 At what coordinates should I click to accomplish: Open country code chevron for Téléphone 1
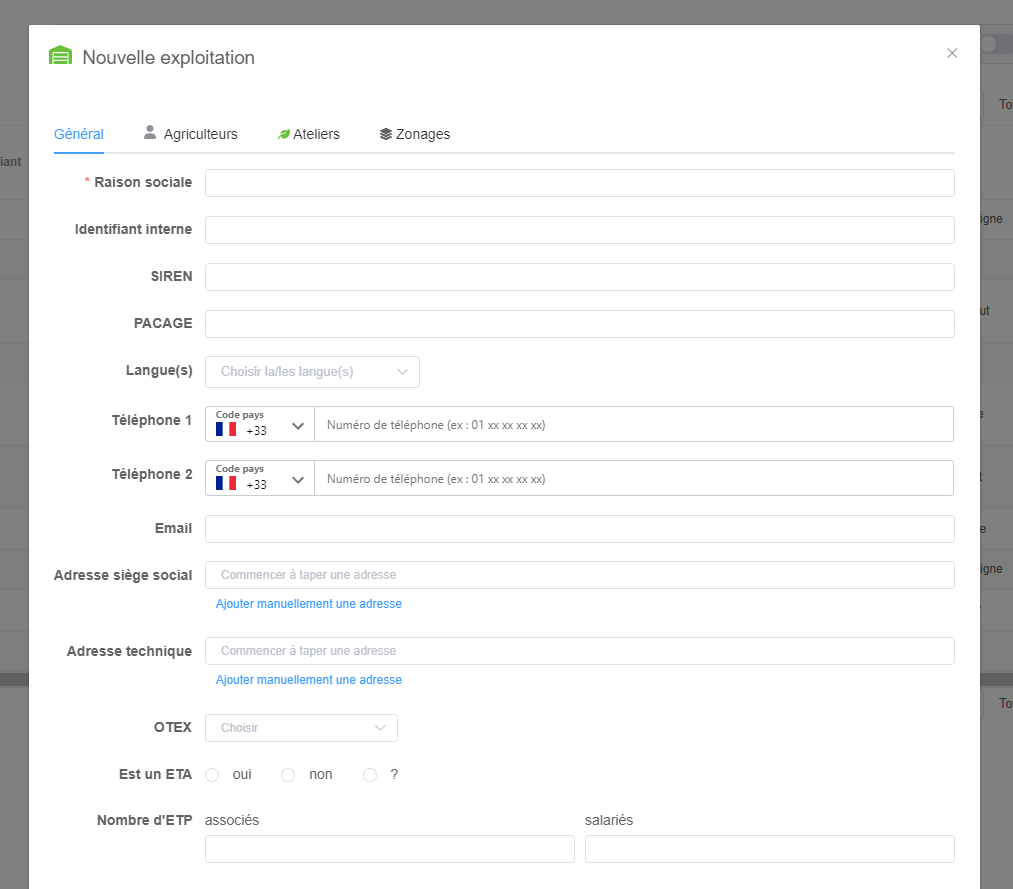pyautogui.click(x=298, y=426)
